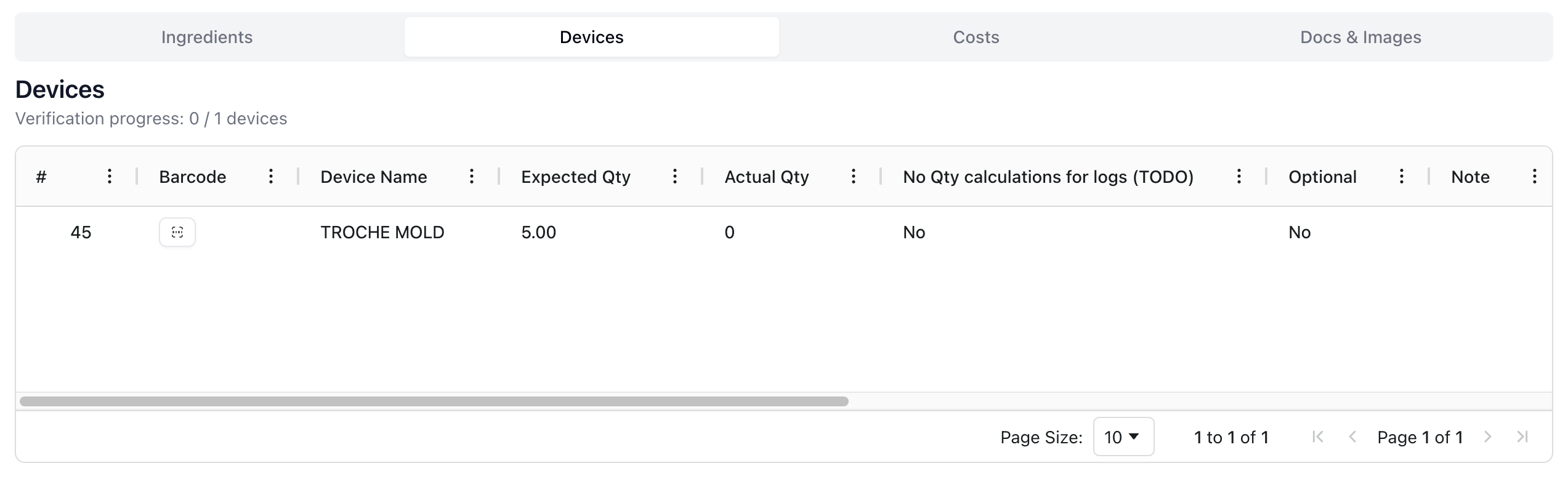Click the barcode scan icon for TROCHE MOLD
Viewport: 1568px width, 479px height.
point(177,232)
